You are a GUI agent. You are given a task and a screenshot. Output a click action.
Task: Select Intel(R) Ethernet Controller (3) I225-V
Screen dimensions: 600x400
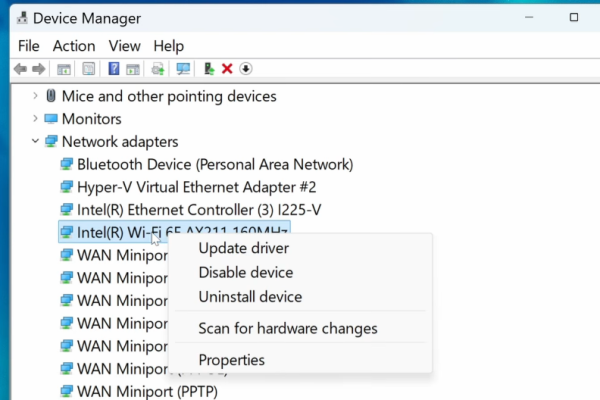[199, 210]
